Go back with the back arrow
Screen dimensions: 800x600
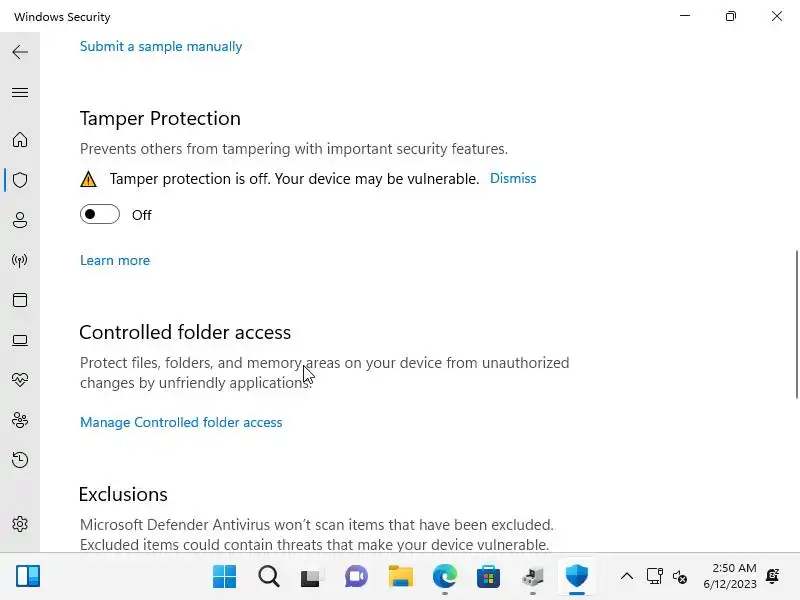tap(20, 52)
